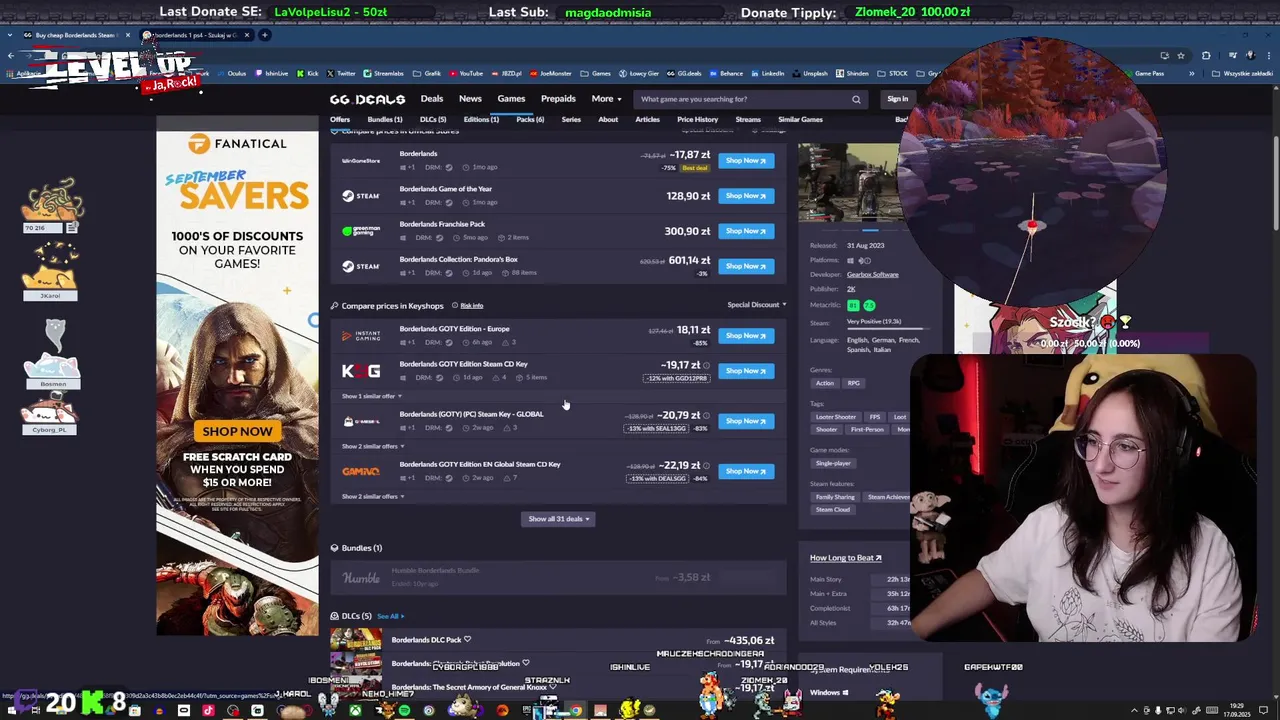1280x720 pixels.
Task: Click SHOP NOW in Fanatical ad
Action: coord(237,431)
